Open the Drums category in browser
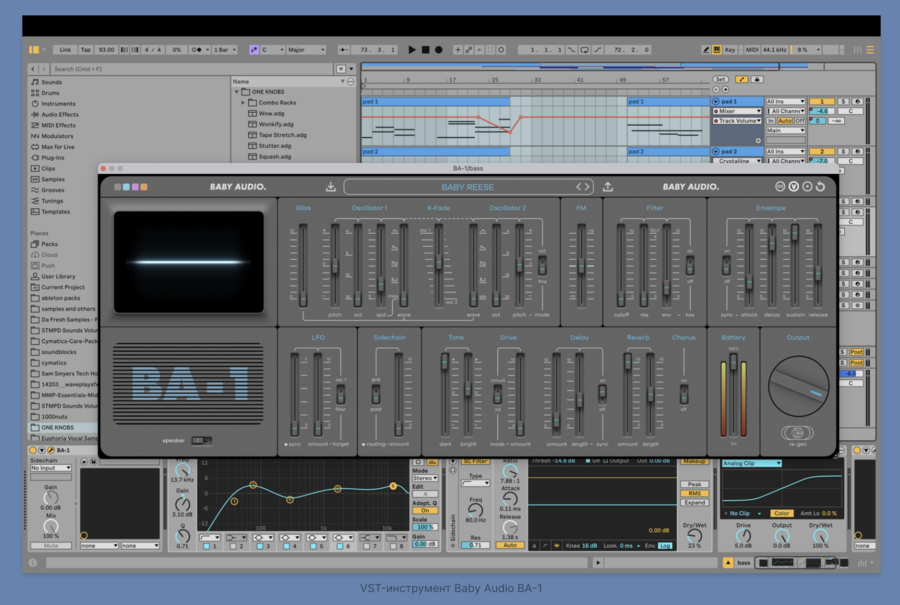Image resolution: width=900 pixels, height=605 pixels. [x=50, y=93]
